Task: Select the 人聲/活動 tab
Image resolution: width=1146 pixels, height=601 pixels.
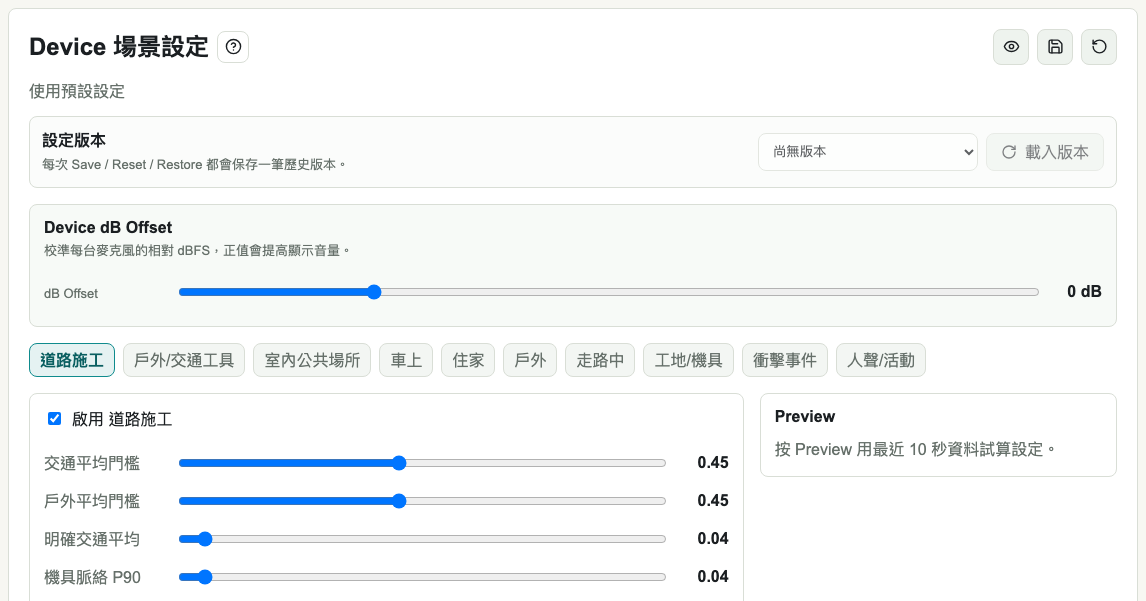Action: pos(881,360)
